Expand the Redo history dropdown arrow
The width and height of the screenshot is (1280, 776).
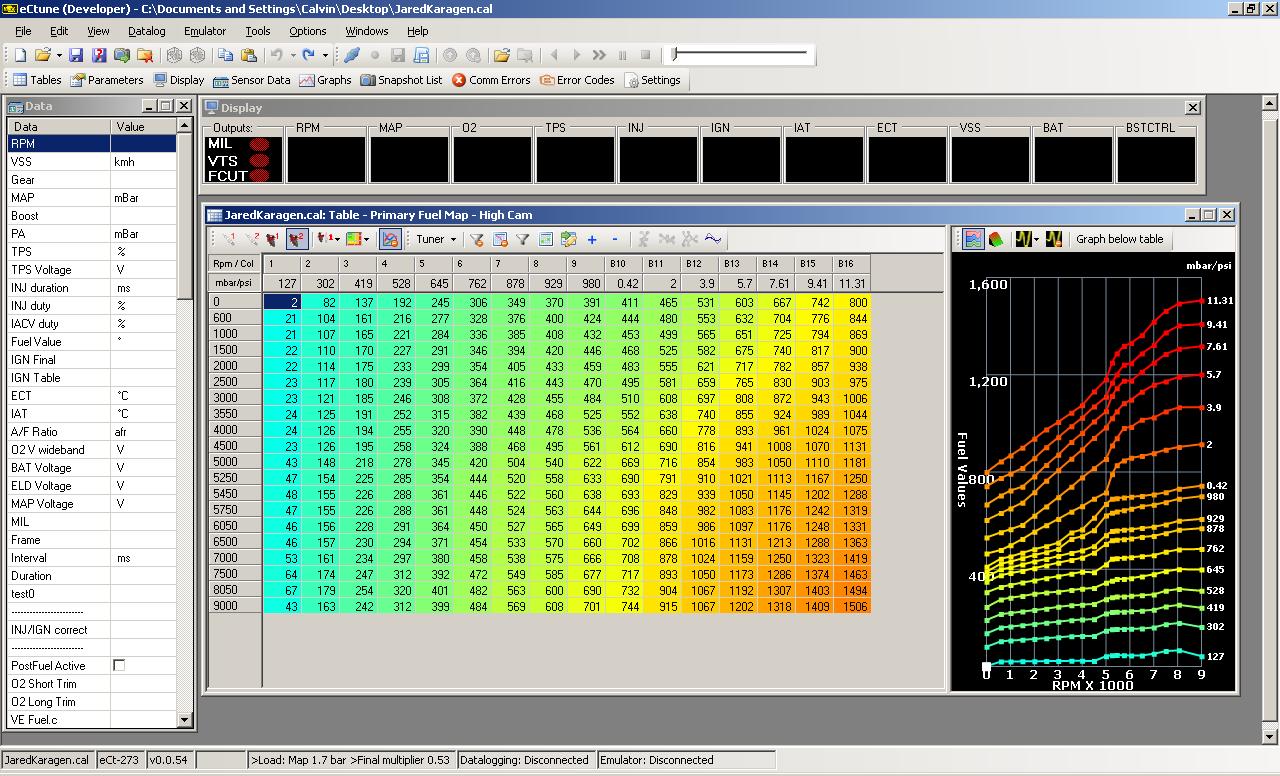[x=324, y=55]
